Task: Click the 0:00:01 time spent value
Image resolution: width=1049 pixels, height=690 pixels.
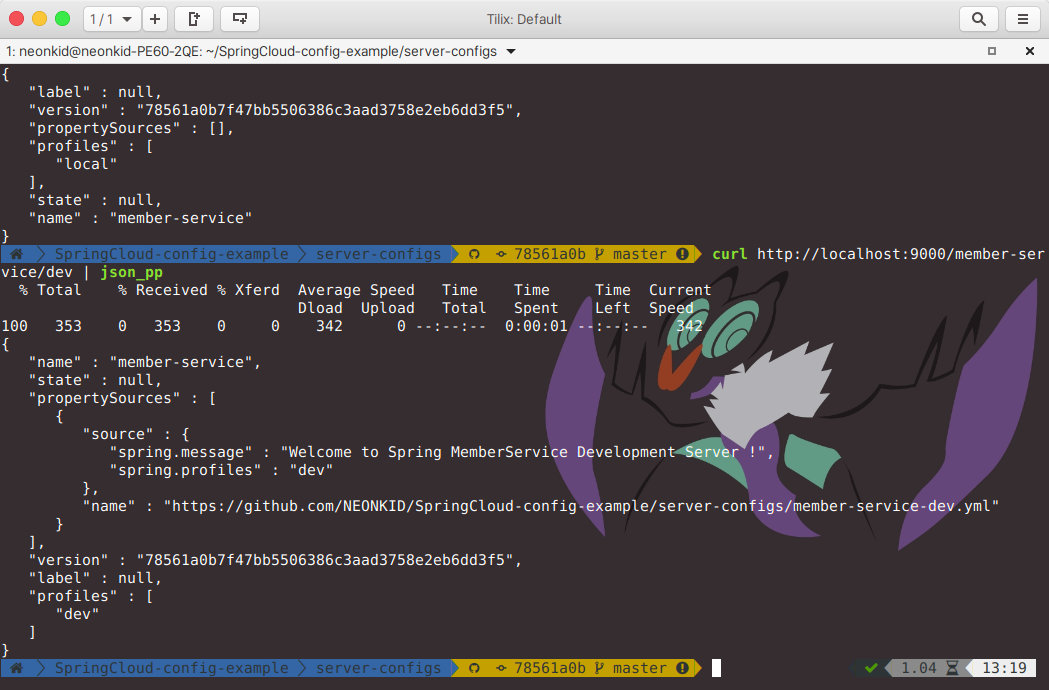Action: [x=536, y=327]
